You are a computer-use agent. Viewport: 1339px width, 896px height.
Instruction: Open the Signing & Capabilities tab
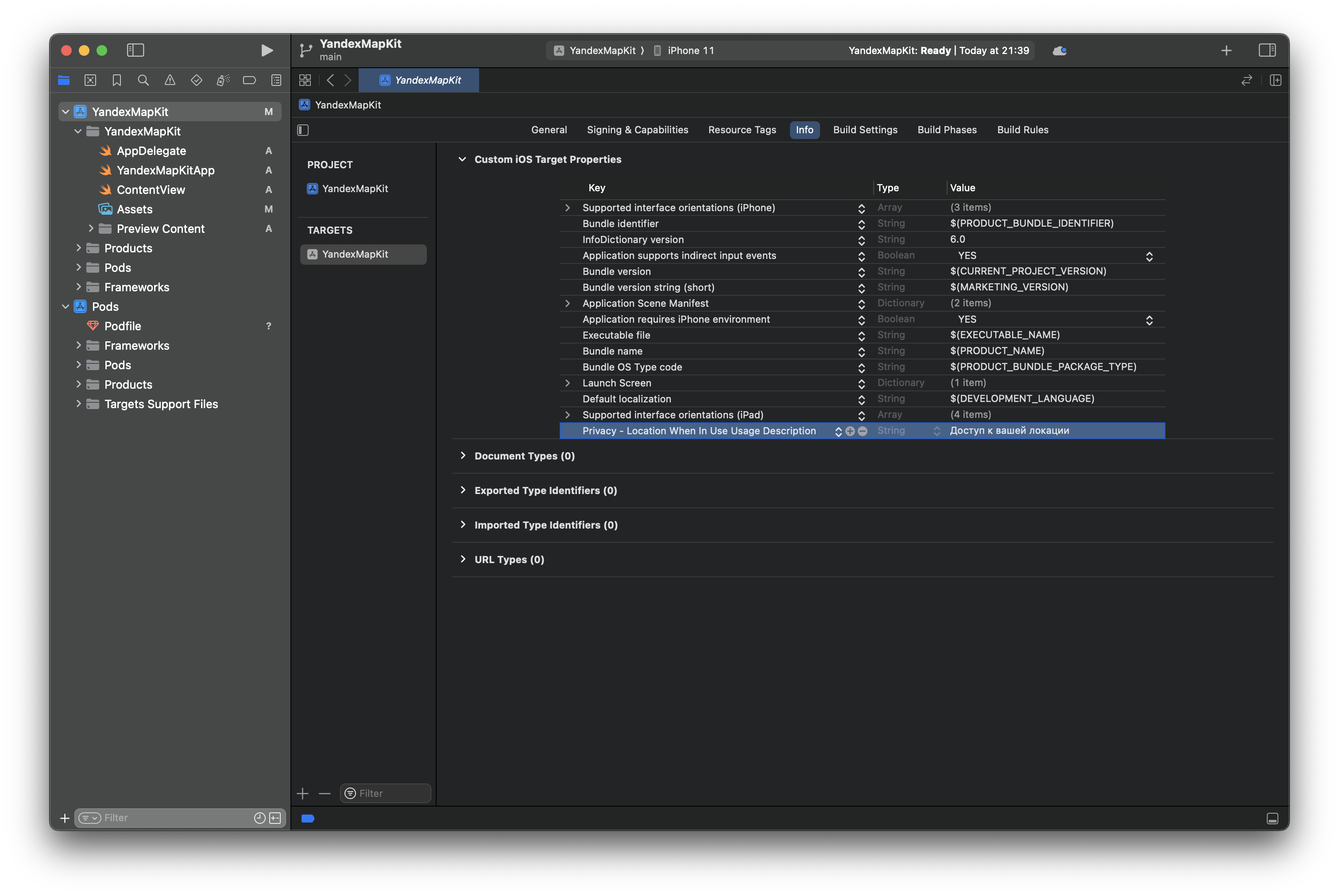pyautogui.click(x=637, y=130)
